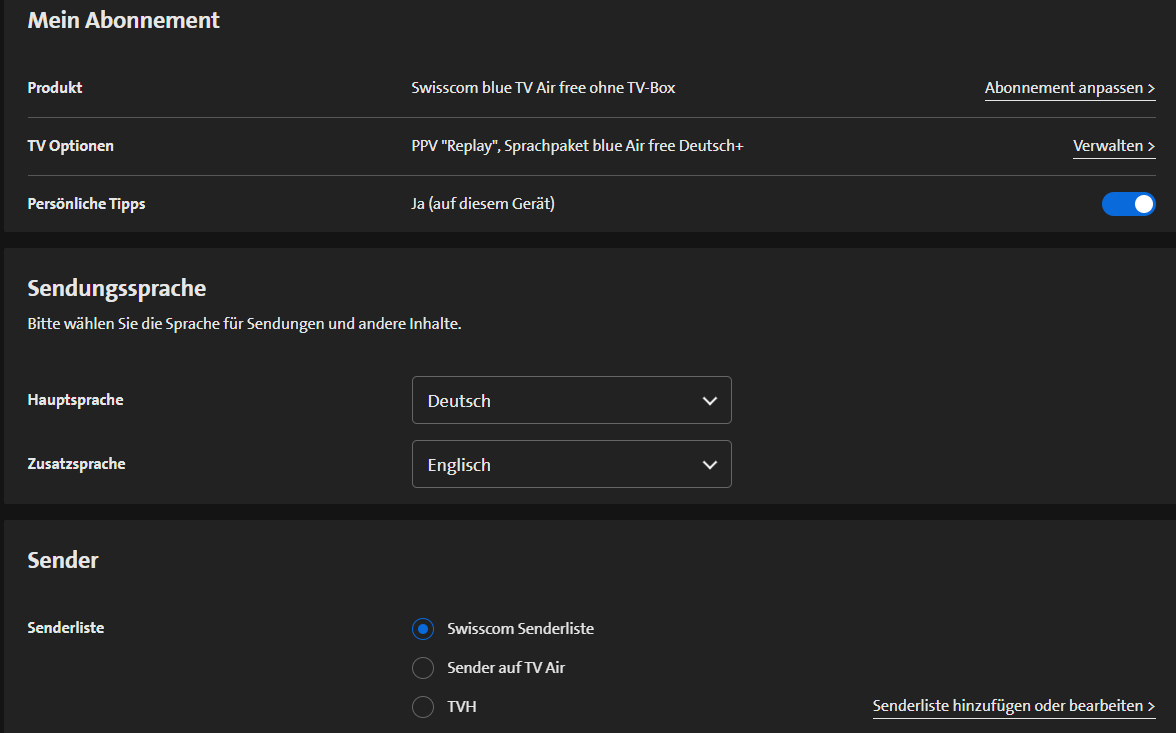Viewport: 1176px width, 733px height.
Task: Click the Hauptsprache label
Action: pos(76,400)
